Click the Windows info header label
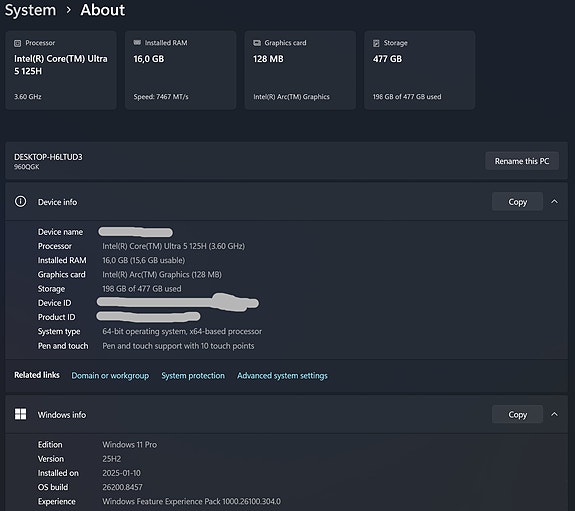Image resolution: width=575 pixels, height=511 pixels. [x=62, y=415]
